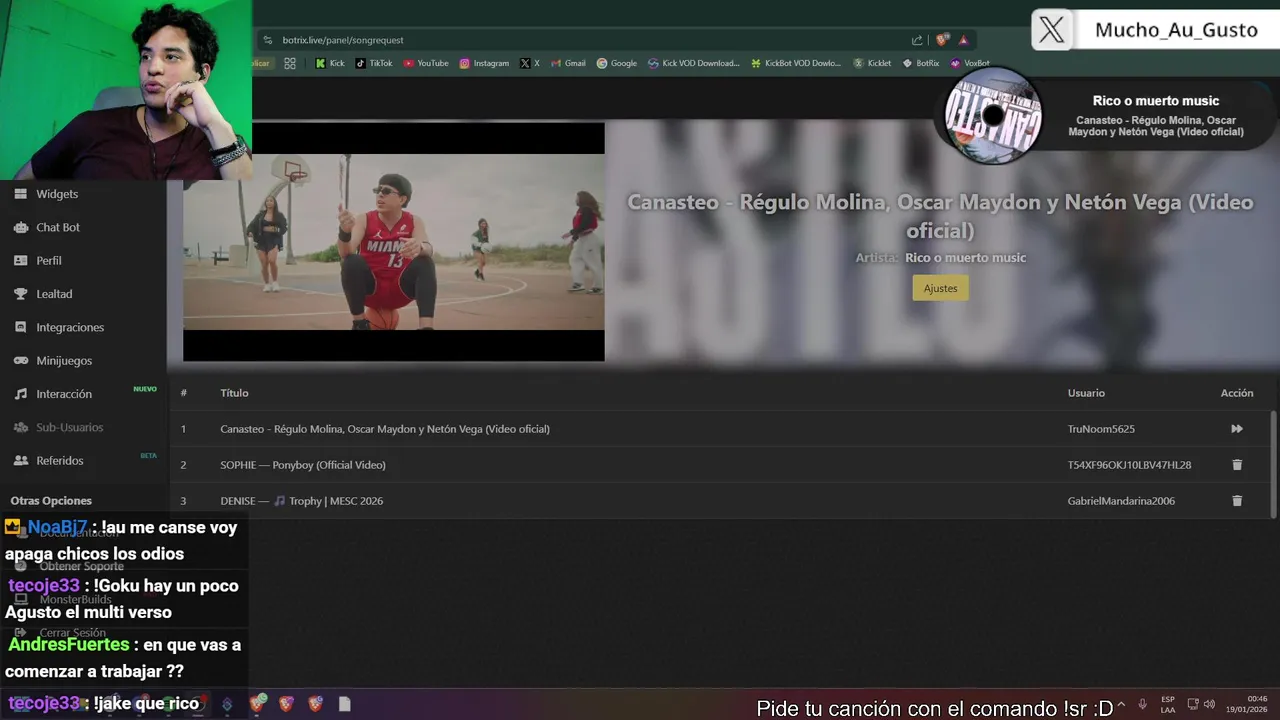The height and width of the screenshot is (720, 1280).
Task: Click the Referidos people icon
Action: tap(20, 460)
